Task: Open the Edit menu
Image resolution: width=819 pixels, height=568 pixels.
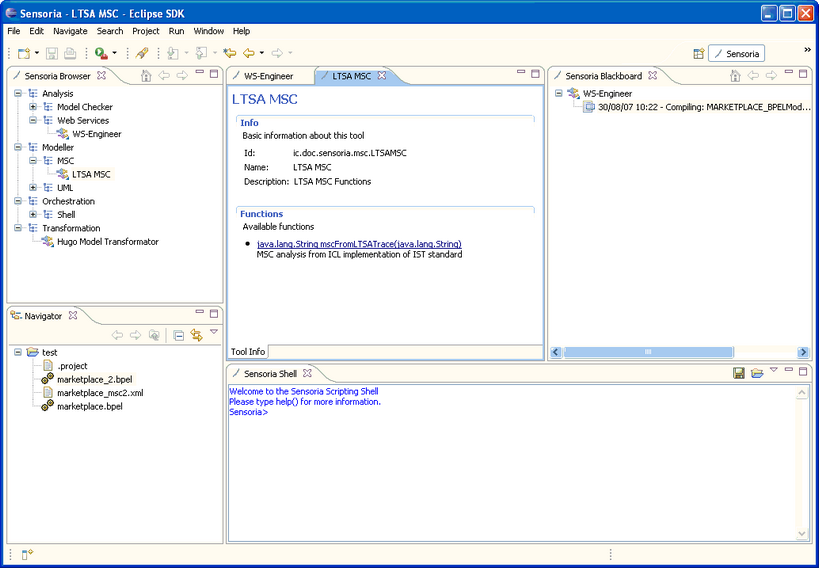Action: point(37,31)
